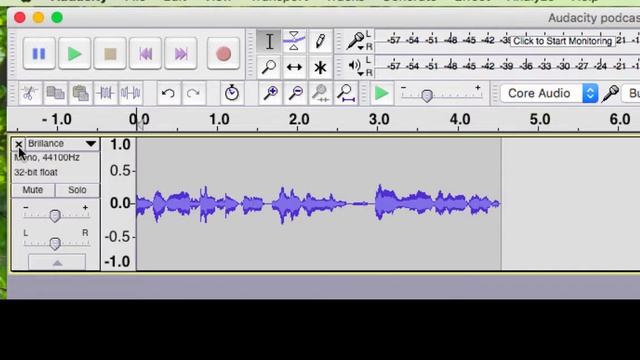Fit project in window zoom icon
Image resolution: width=640 pixels, height=360 pixels.
coord(347,93)
